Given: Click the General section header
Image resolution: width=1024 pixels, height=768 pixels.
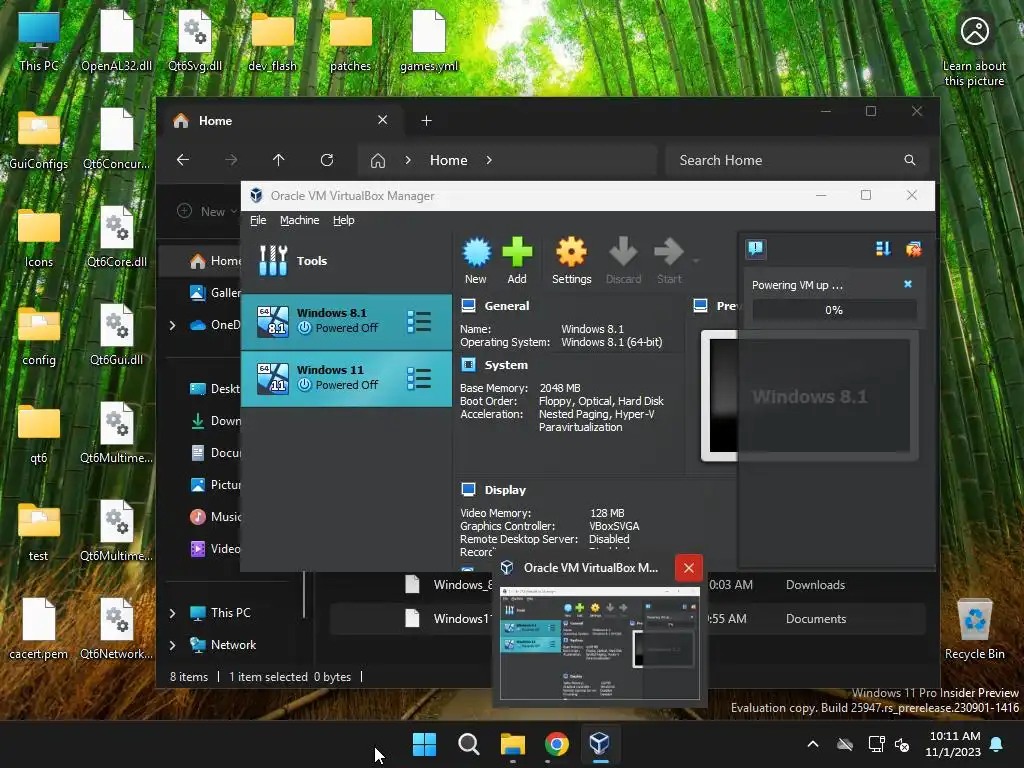Looking at the screenshot, I should pyautogui.click(x=496, y=306).
